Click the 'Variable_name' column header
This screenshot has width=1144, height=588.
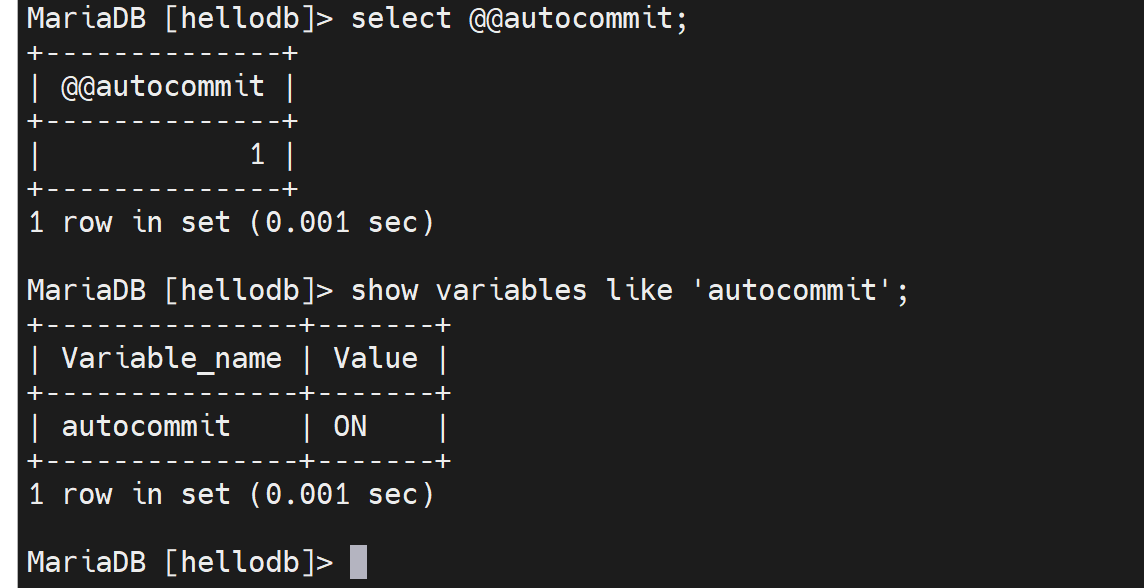point(172,358)
